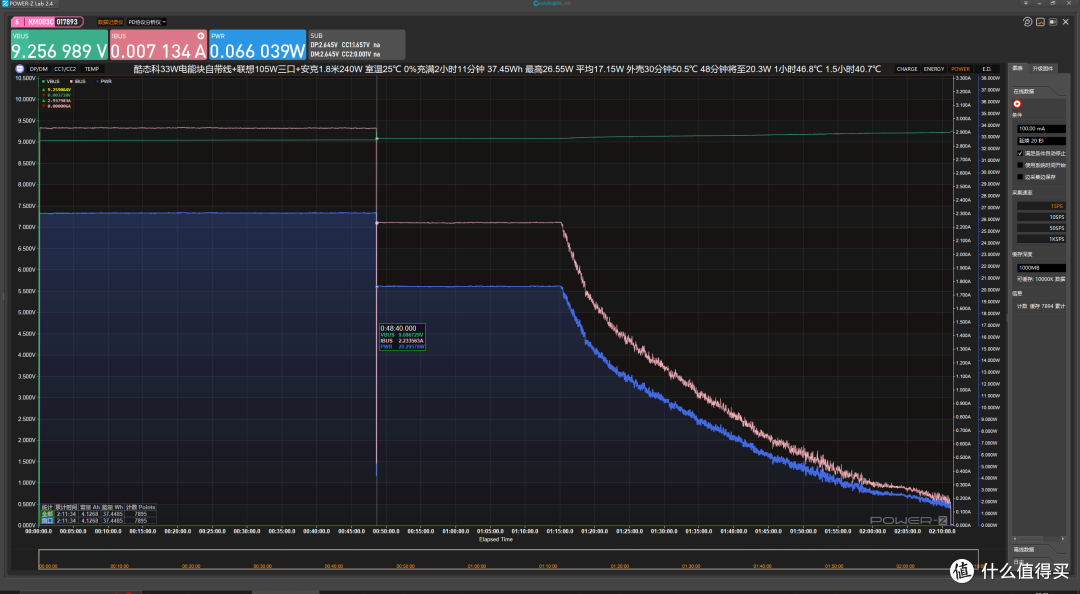Toggle PWR series in chart legend
This screenshot has width=1080, height=594.
pos(103,81)
